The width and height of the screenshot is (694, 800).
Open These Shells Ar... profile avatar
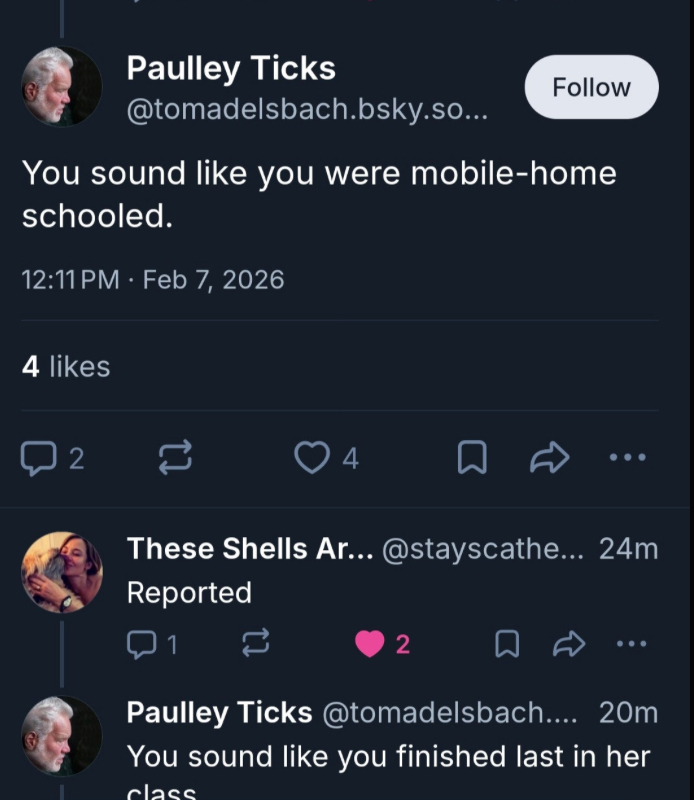coord(62,571)
